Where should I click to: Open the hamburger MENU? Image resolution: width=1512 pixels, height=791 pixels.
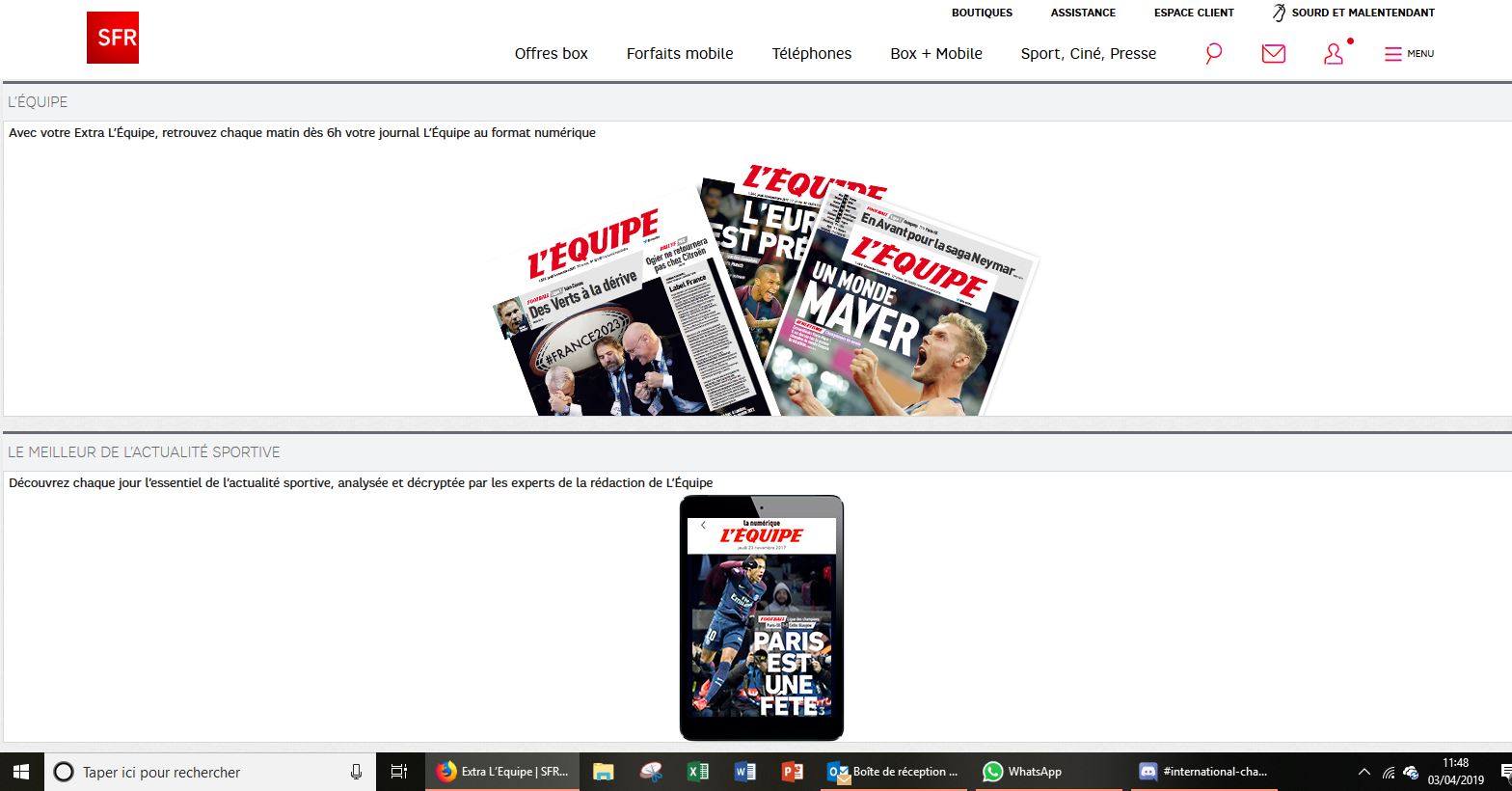pyautogui.click(x=1409, y=54)
